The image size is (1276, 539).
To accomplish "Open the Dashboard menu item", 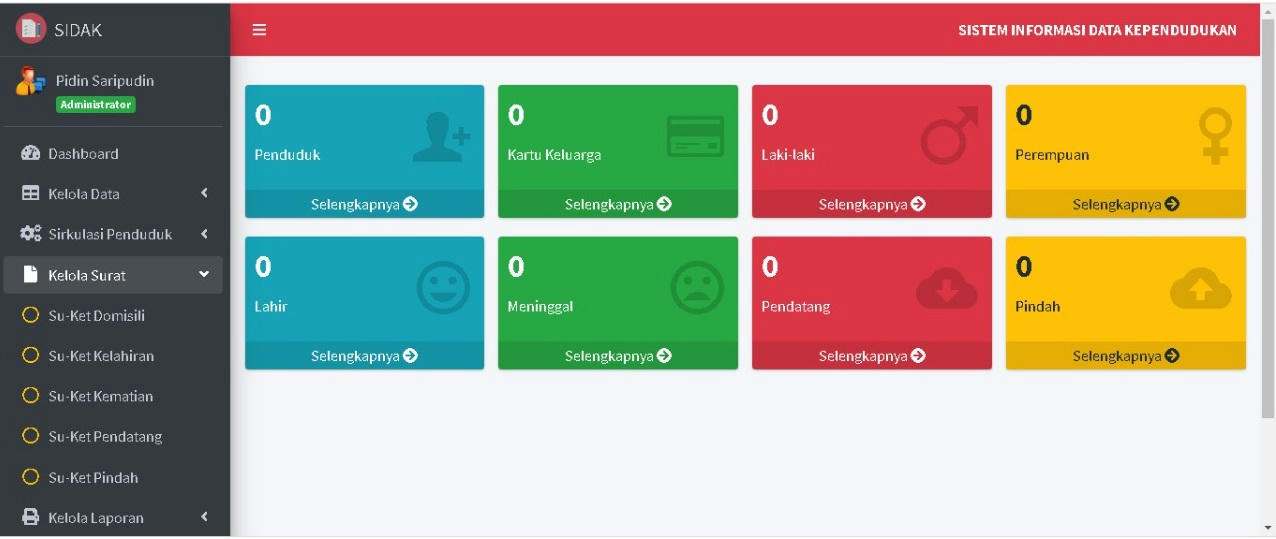I will tap(83, 154).
